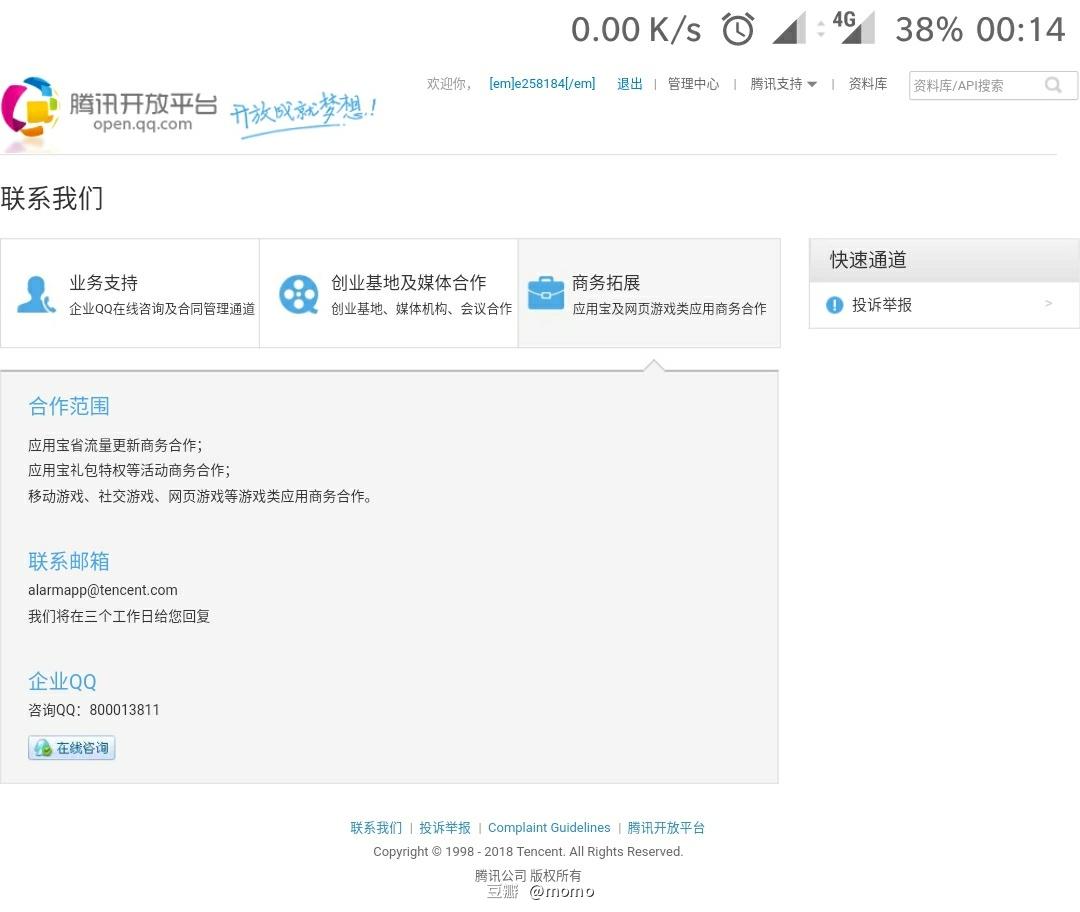Viewport: 1080px width, 912px height.
Task: Open 管理中心 from the top navigation
Action: pos(693,84)
